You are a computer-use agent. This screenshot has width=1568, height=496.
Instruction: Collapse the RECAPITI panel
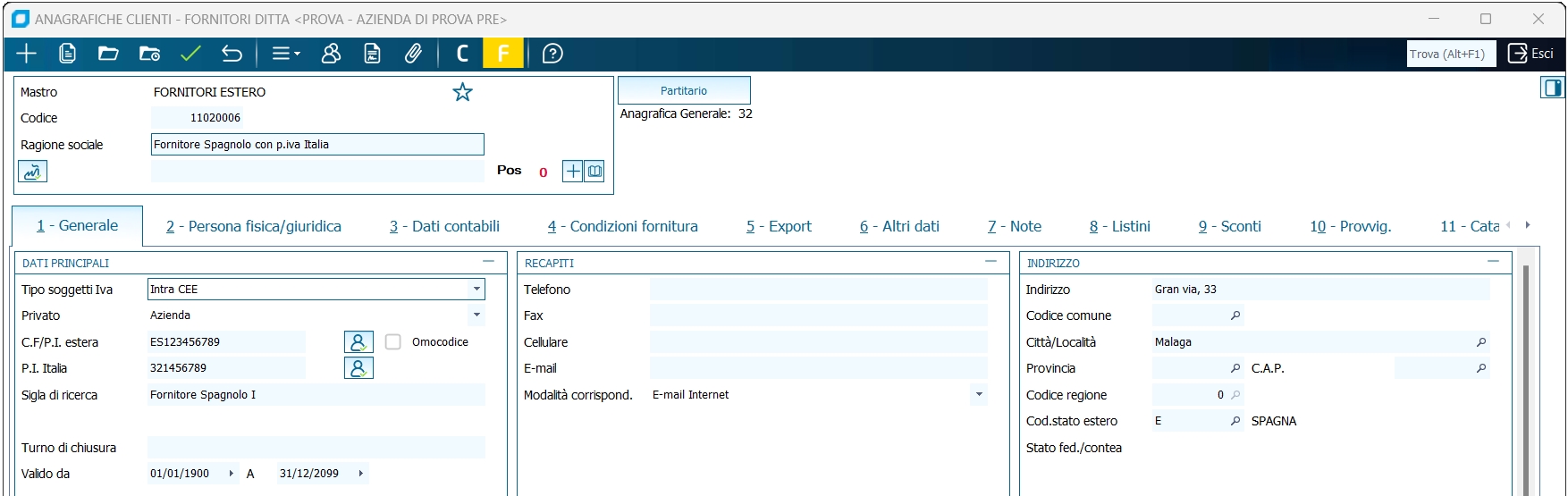pos(991,262)
